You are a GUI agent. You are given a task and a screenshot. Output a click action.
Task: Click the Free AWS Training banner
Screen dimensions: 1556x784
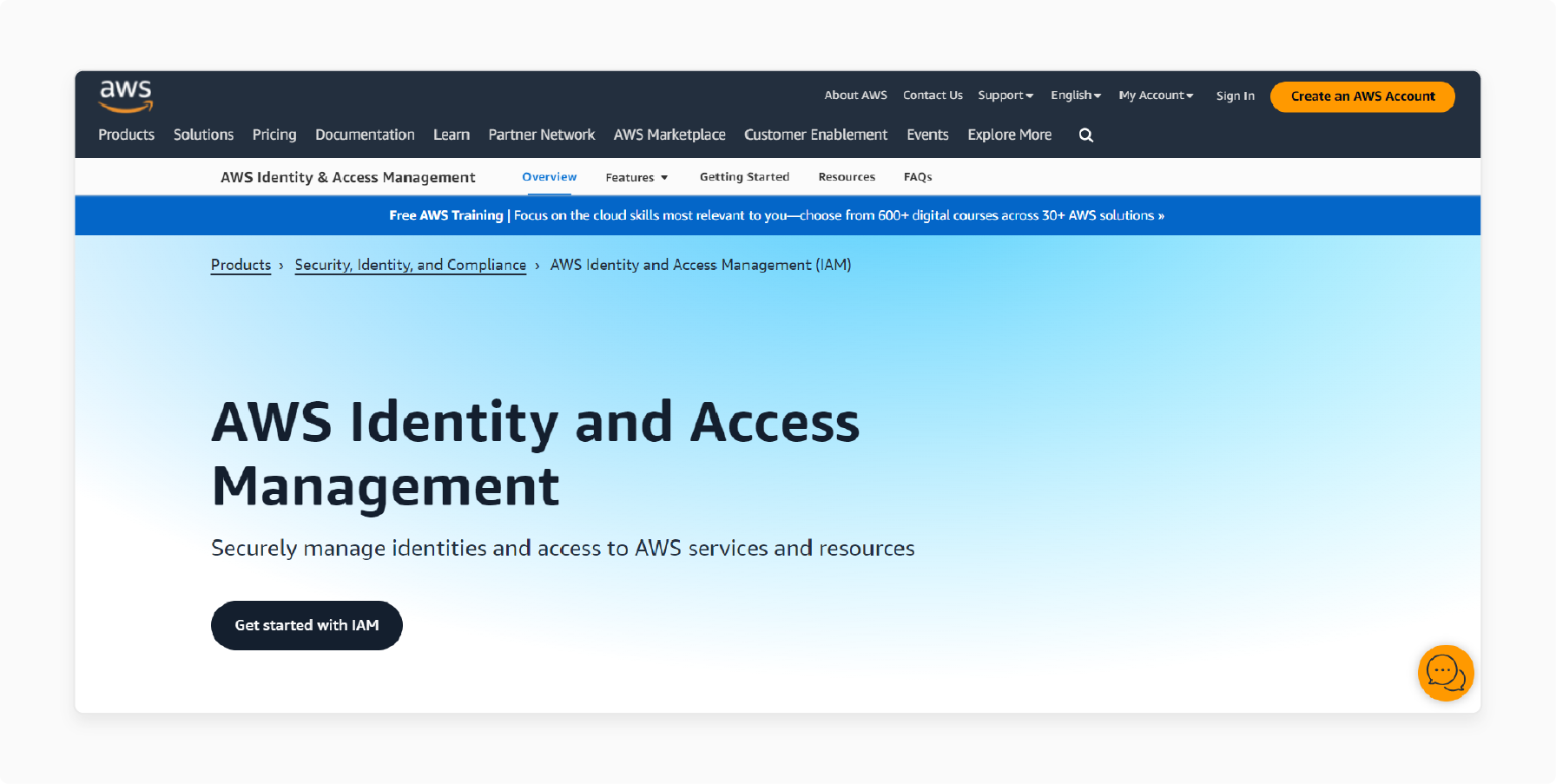click(777, 215)
